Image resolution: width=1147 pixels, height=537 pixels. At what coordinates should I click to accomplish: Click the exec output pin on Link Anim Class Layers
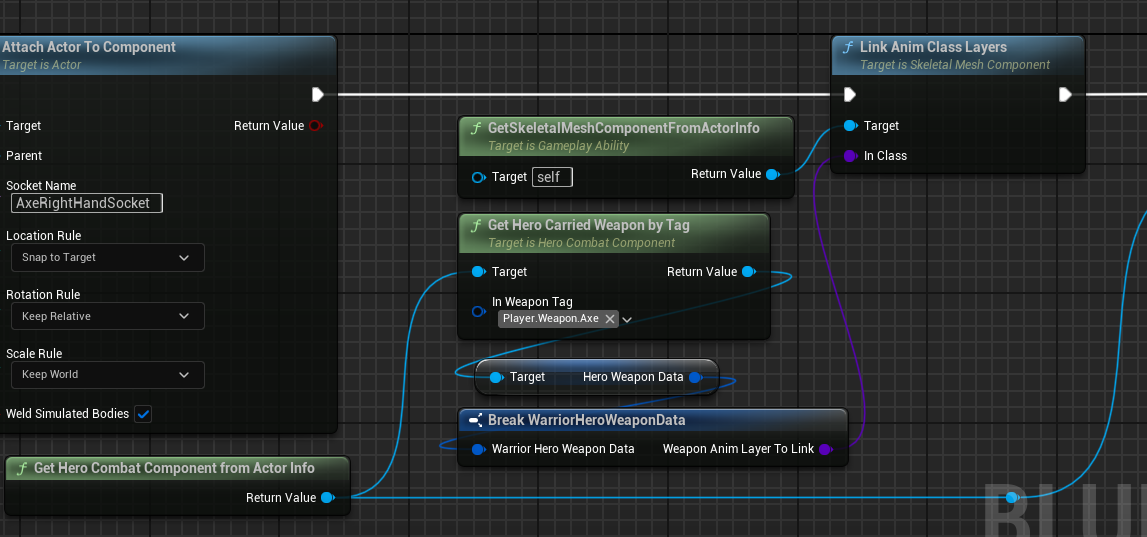click(1065, 95)
